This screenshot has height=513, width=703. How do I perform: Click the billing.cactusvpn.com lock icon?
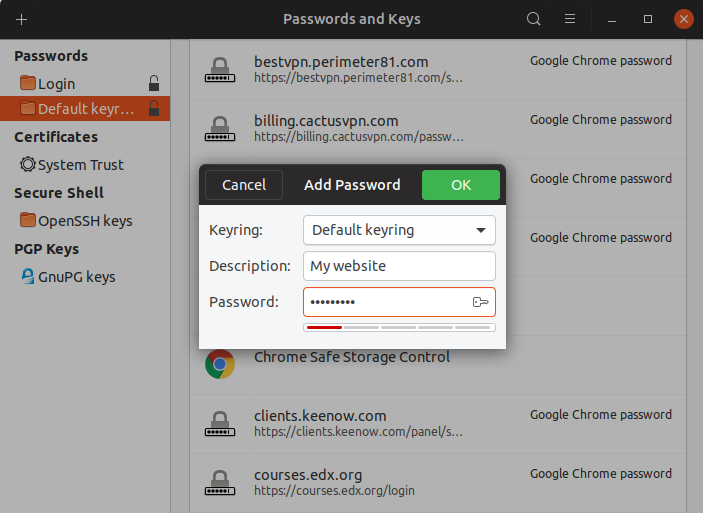[220, 129]
